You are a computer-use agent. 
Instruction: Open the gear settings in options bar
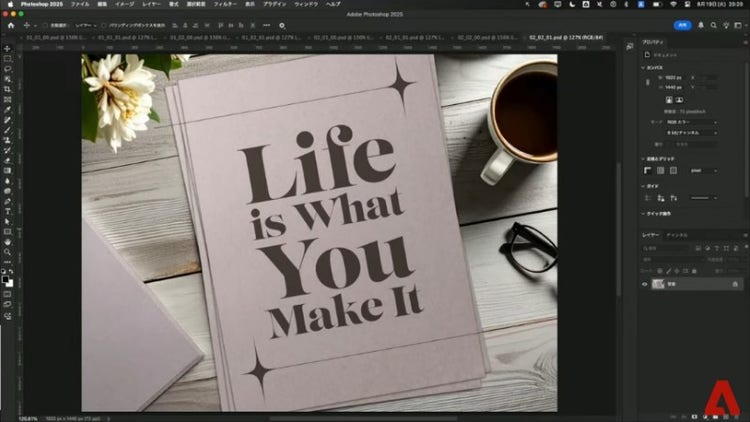(x=282, y=25)
